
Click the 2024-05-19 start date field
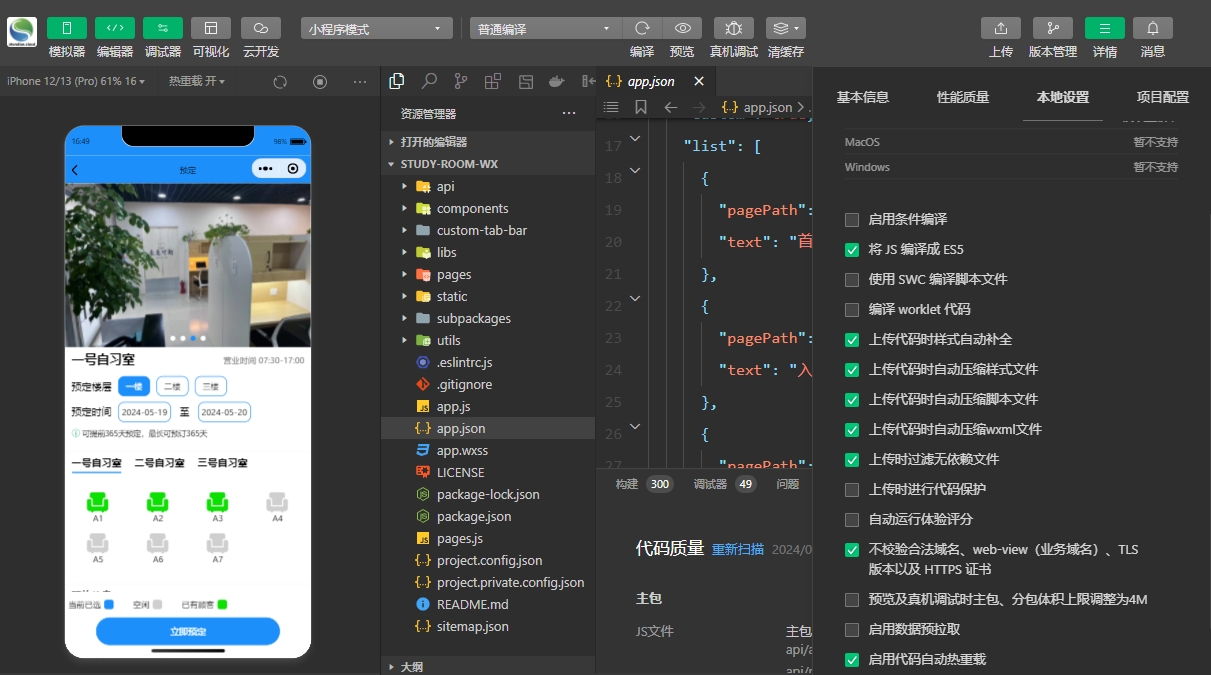pos(145,412)
